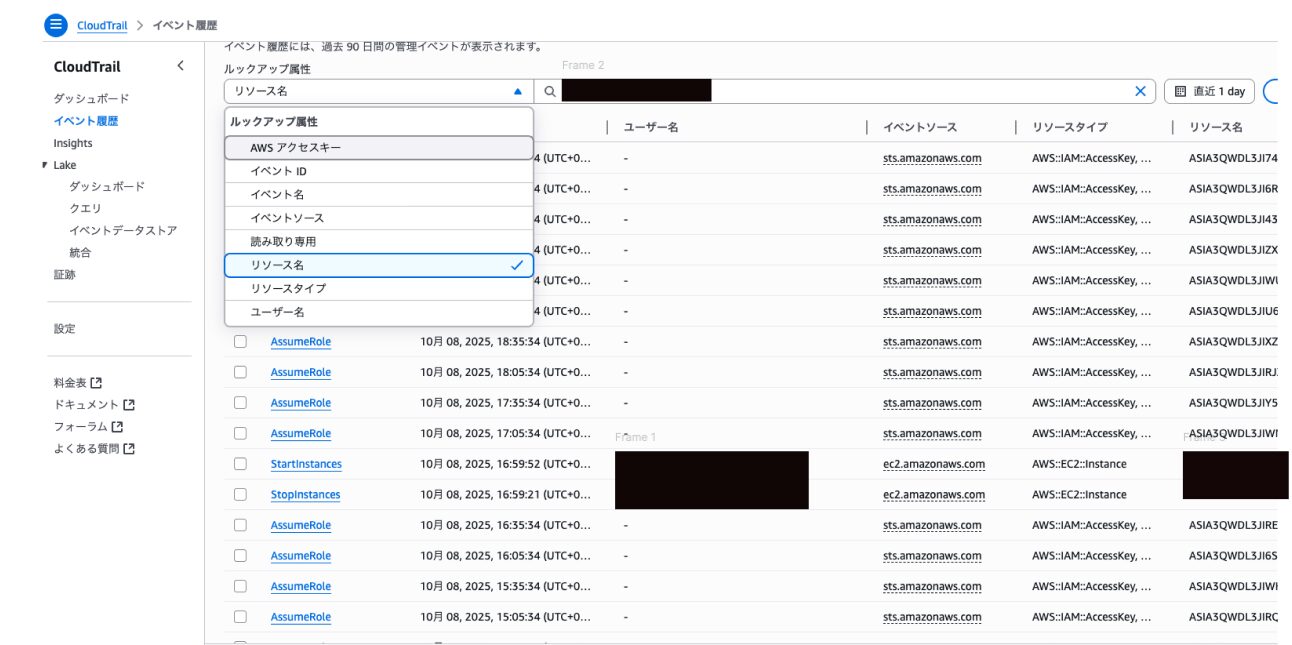Go to CloudTrail via the breadcrumb link
Image resolution: width=1292 pixels, height=645 pixels.
coord(102,25)
